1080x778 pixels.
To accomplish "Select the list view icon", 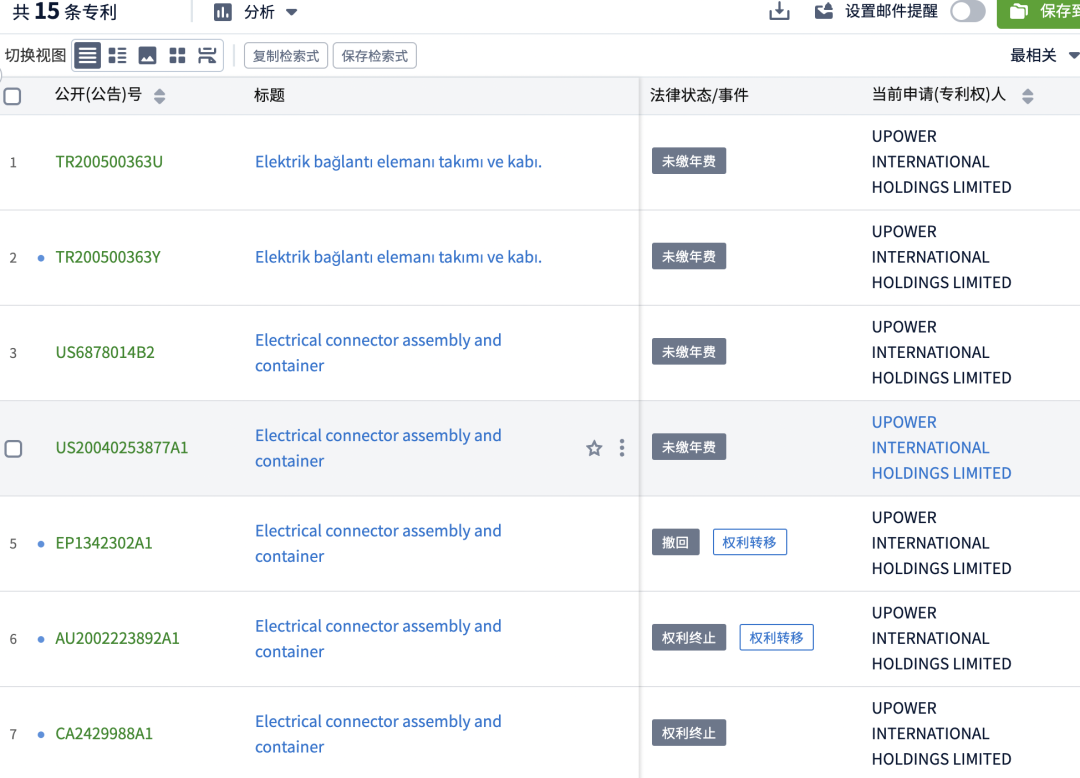I will pos(87,55).
